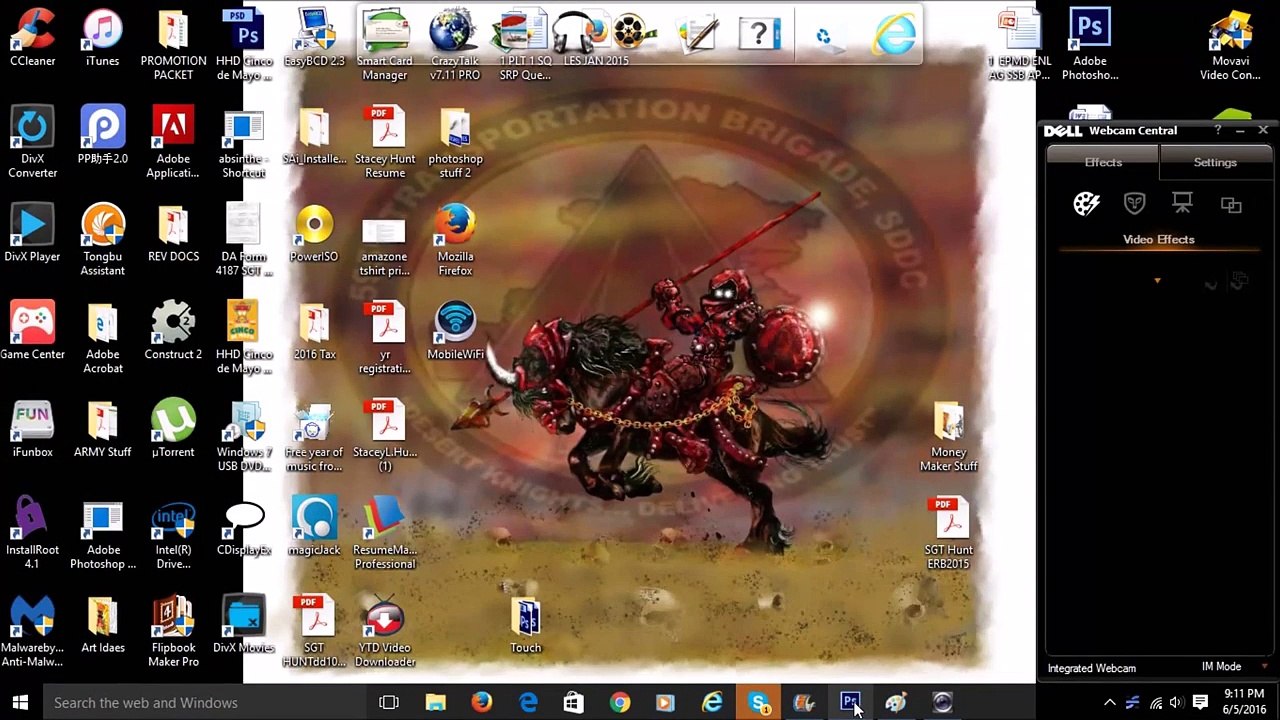This screenshot has height=720, width=1280.
Task: Select the Mozilla Firefox desktop shortcut
Action: (455, 241)
